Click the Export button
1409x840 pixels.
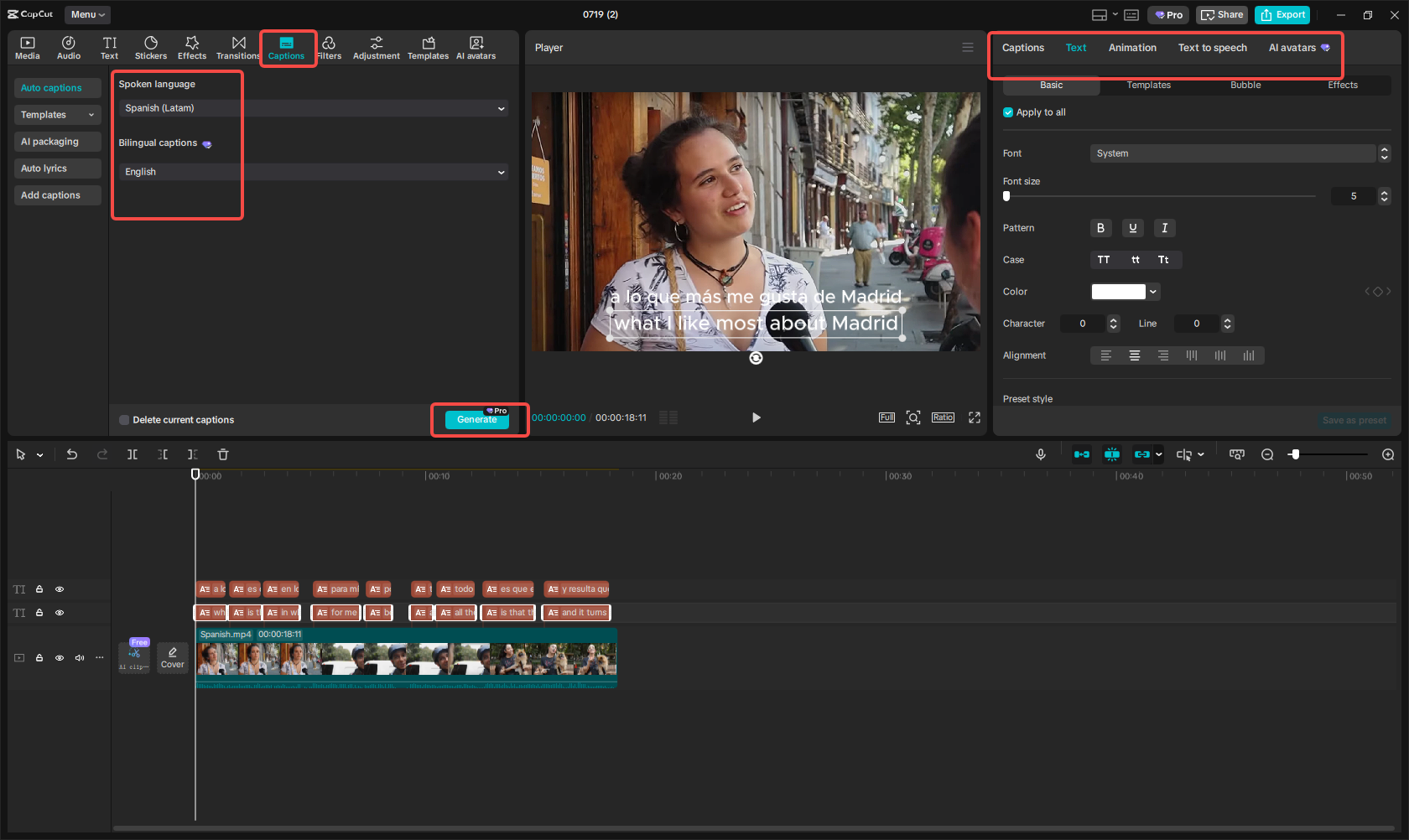click(1282, 15)
